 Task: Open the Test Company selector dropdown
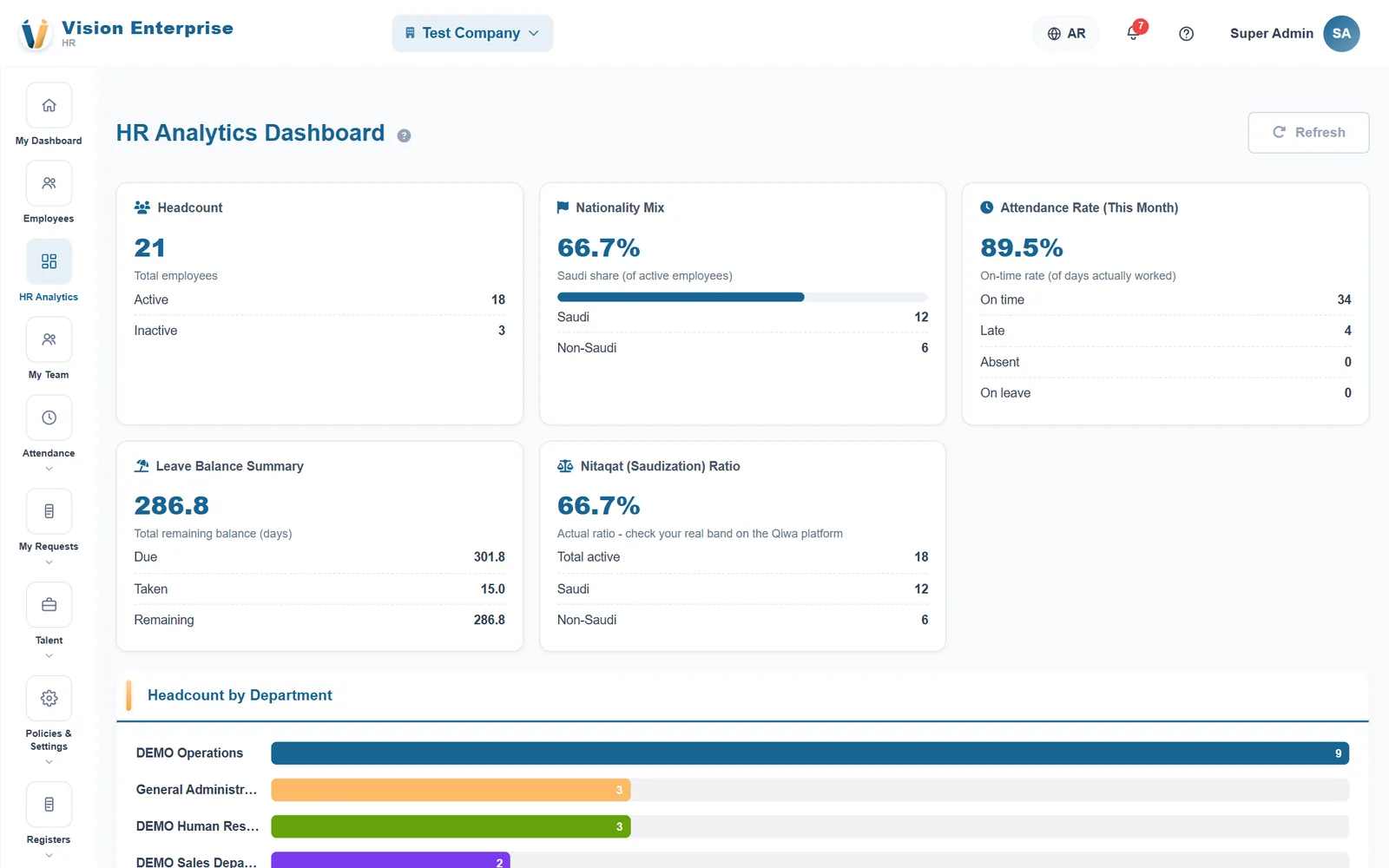pyautogui.click(x=472, y=33)
